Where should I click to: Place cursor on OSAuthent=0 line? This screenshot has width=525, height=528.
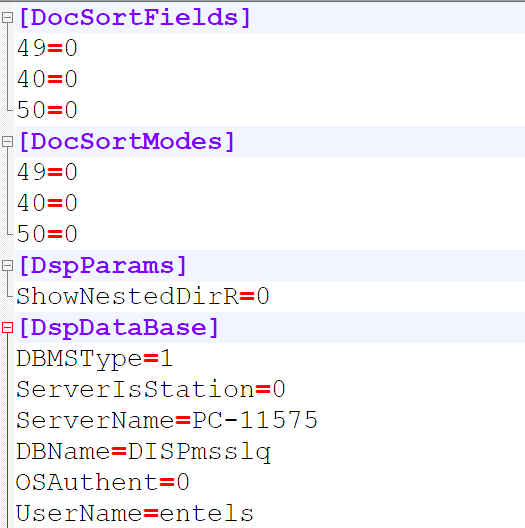102,482
